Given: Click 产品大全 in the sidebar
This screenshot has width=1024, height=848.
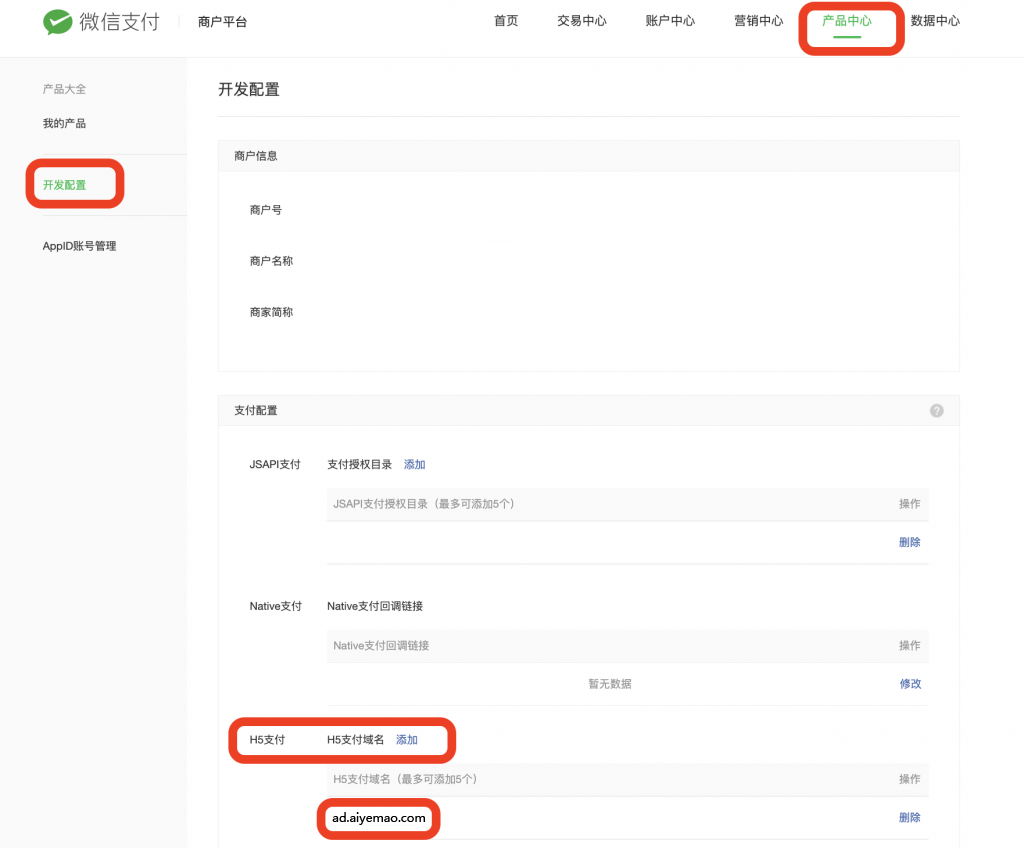Looking at the screenshot, I should tap(64, 89).
